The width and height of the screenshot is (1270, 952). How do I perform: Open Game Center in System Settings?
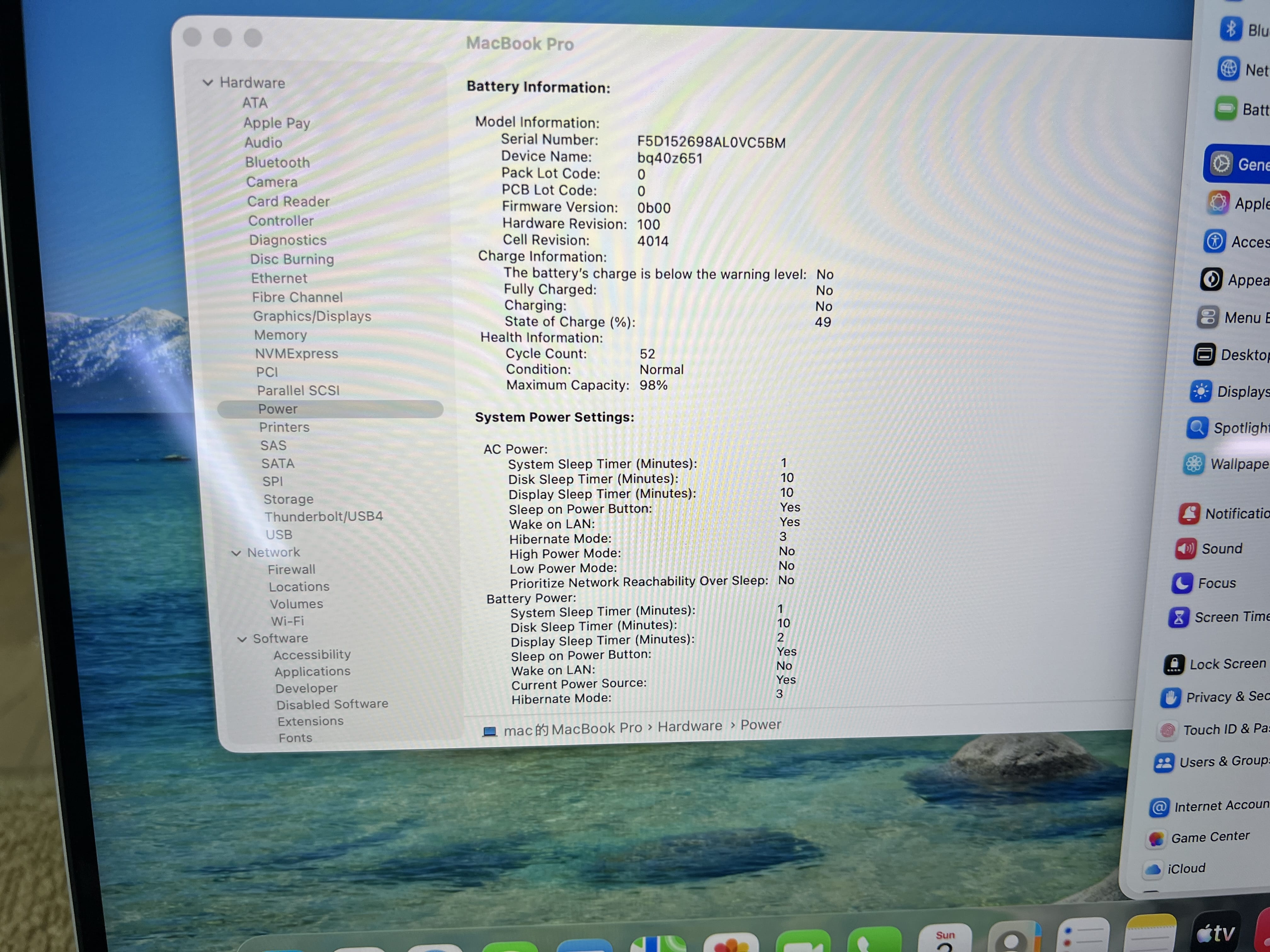click(1198, 838)
